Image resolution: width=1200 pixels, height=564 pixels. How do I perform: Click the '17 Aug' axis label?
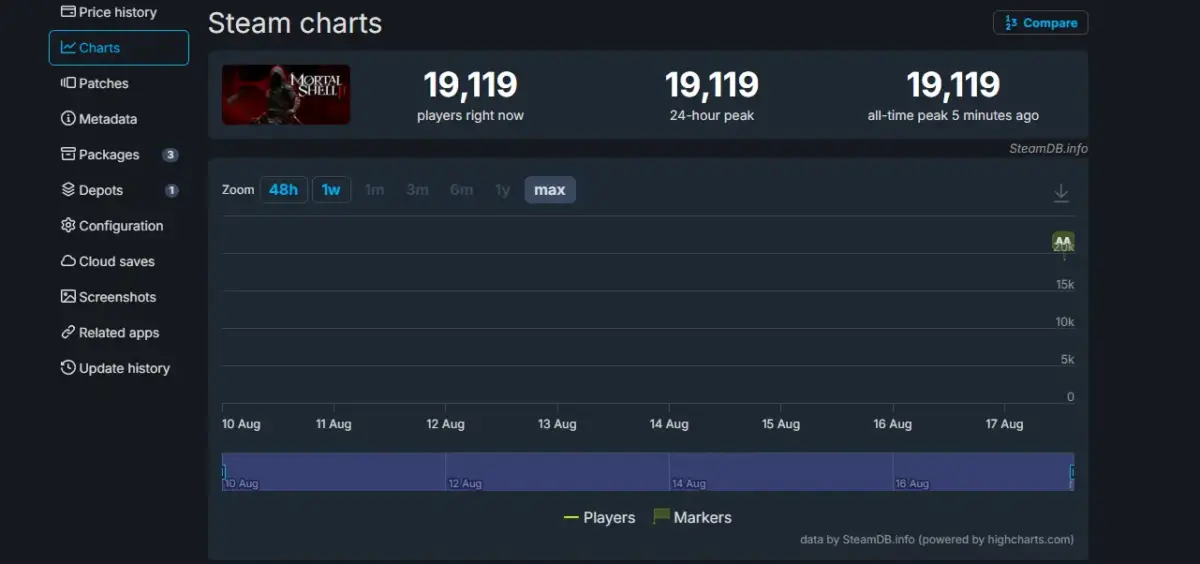point(1004,424)
